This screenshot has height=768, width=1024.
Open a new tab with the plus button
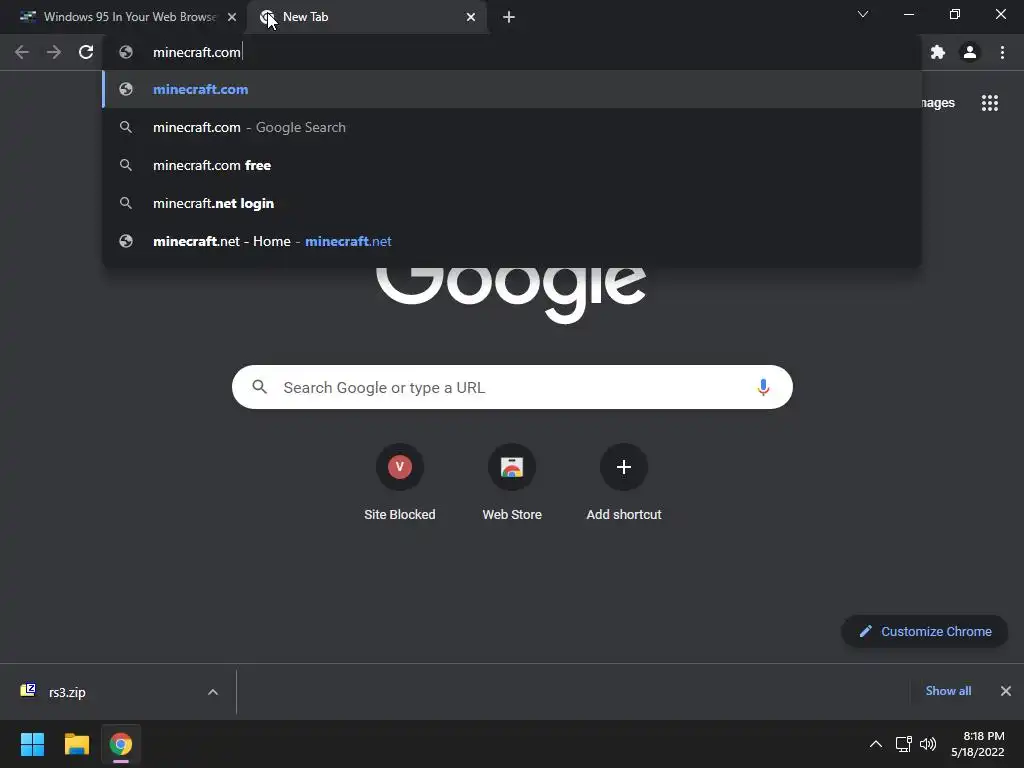pyautogui.click(x=509, y=17)
